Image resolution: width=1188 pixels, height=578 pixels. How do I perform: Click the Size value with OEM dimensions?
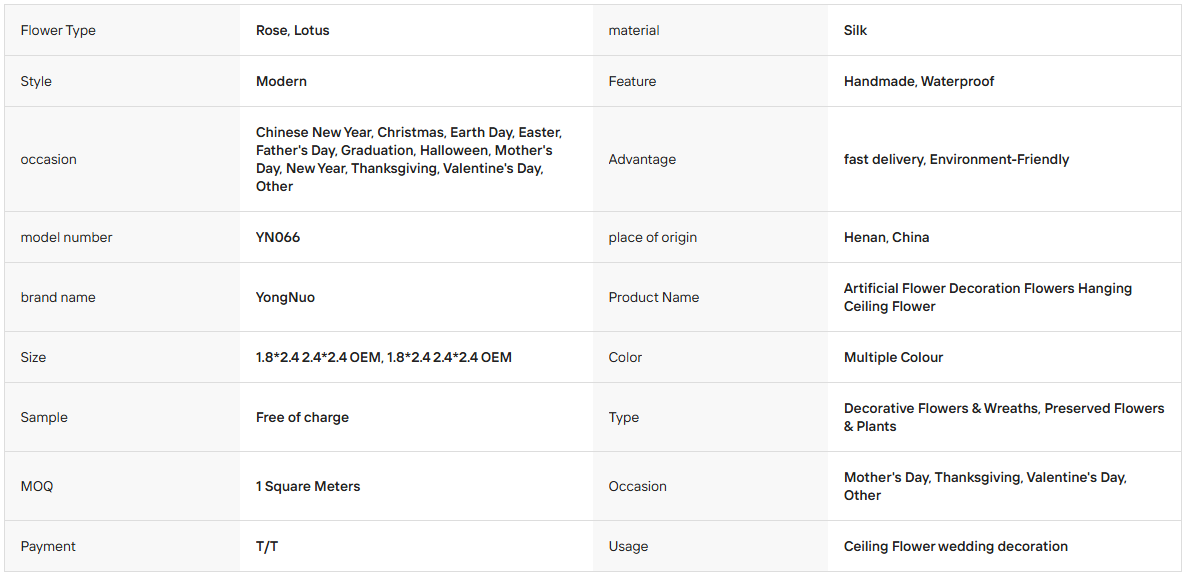click(x=384, y=357)
